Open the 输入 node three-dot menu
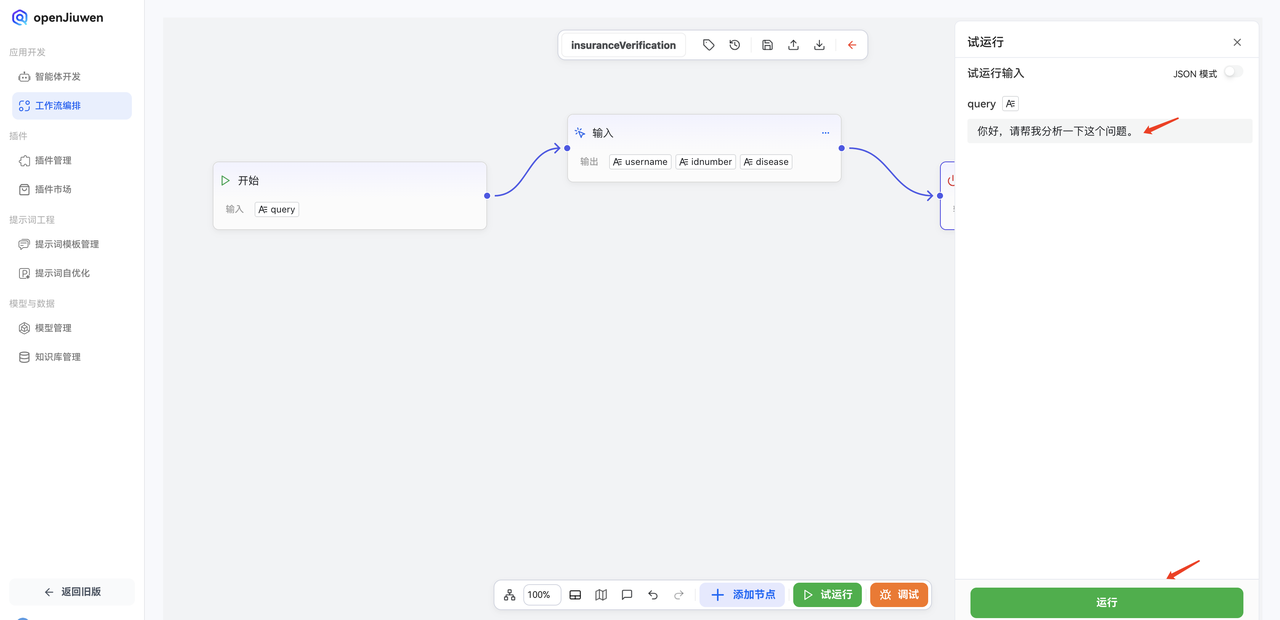This screenshot has height=620, width=1280. click(825, 132)
